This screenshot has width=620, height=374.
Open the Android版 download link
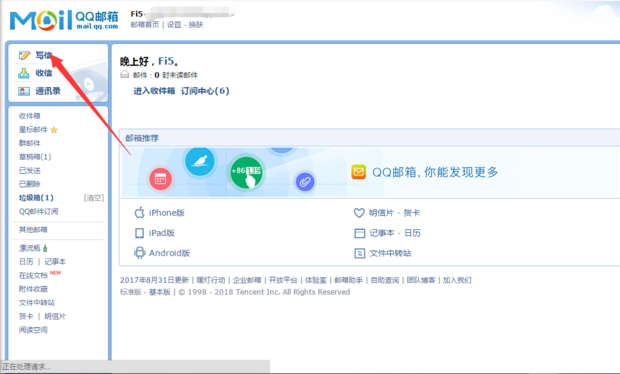click(x=169, y=253)
